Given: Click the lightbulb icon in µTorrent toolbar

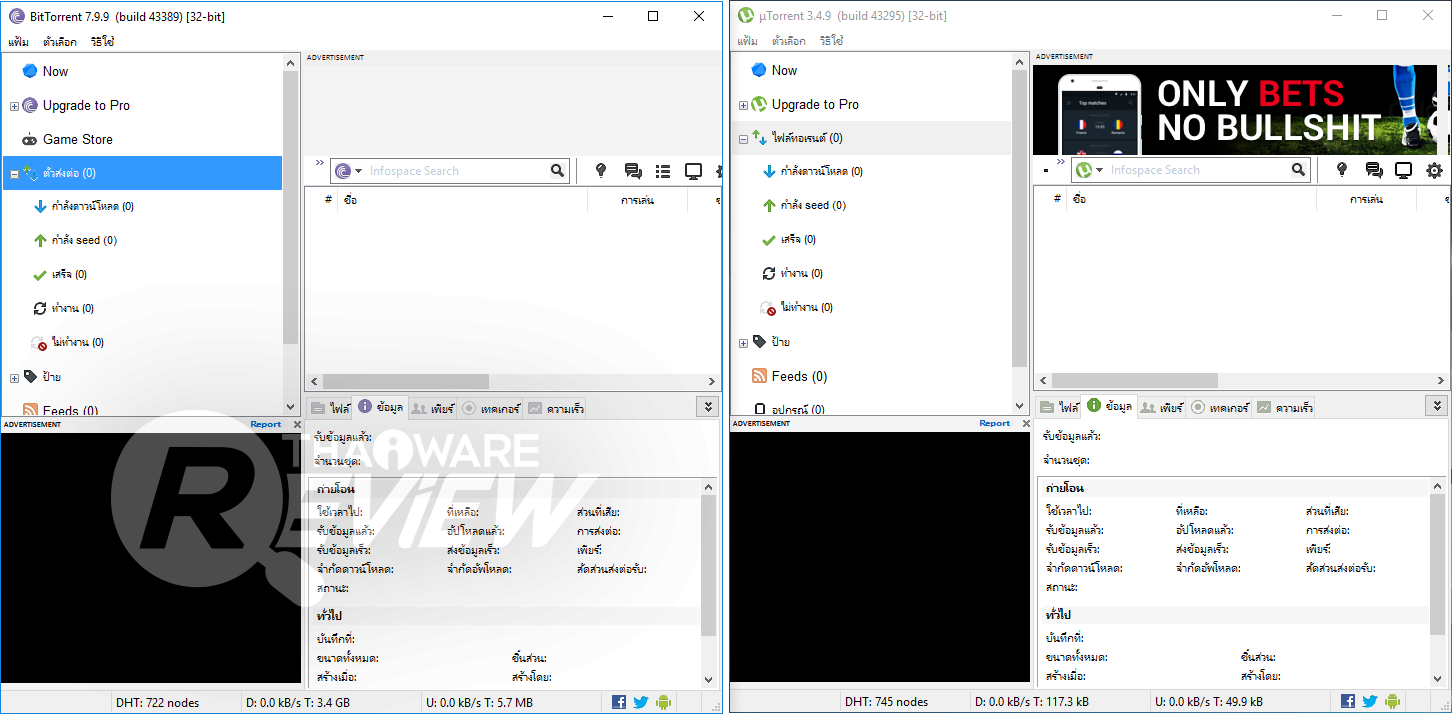Looking at the screenshot, I should pyautogui.click(x=1342, y=170).
